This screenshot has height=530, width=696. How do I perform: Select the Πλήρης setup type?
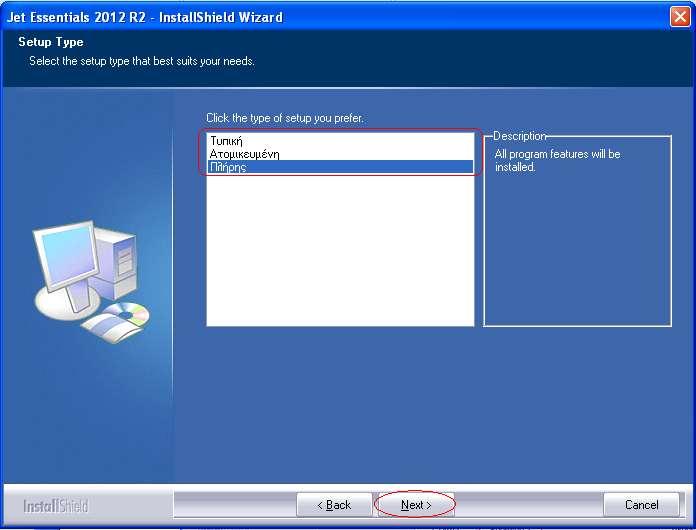340,167
